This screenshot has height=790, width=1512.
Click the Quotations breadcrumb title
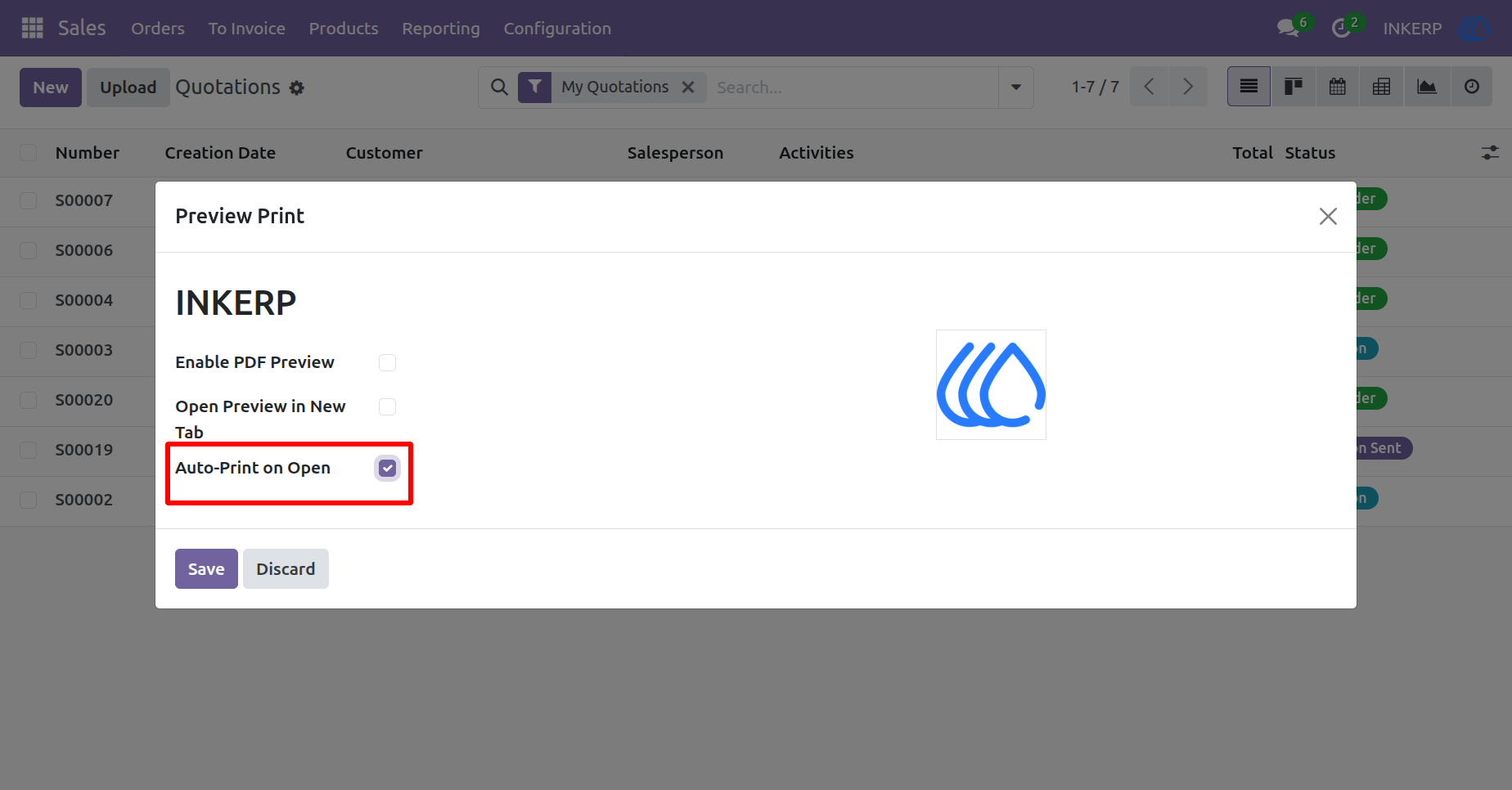click(x=227, y=88)
